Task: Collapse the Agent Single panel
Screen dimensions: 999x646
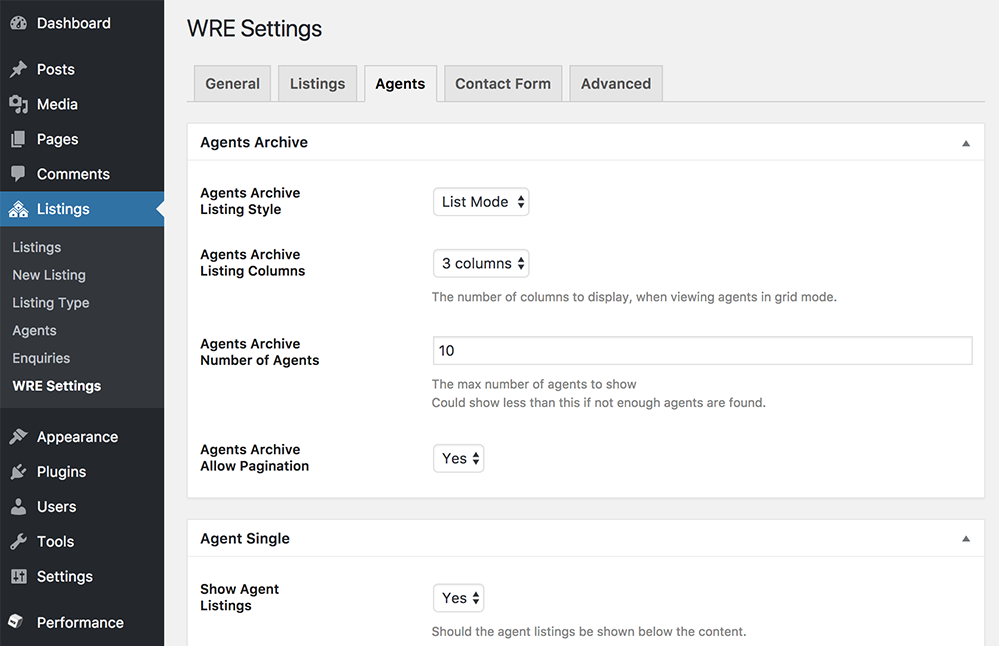Action: tap(966, 539)
